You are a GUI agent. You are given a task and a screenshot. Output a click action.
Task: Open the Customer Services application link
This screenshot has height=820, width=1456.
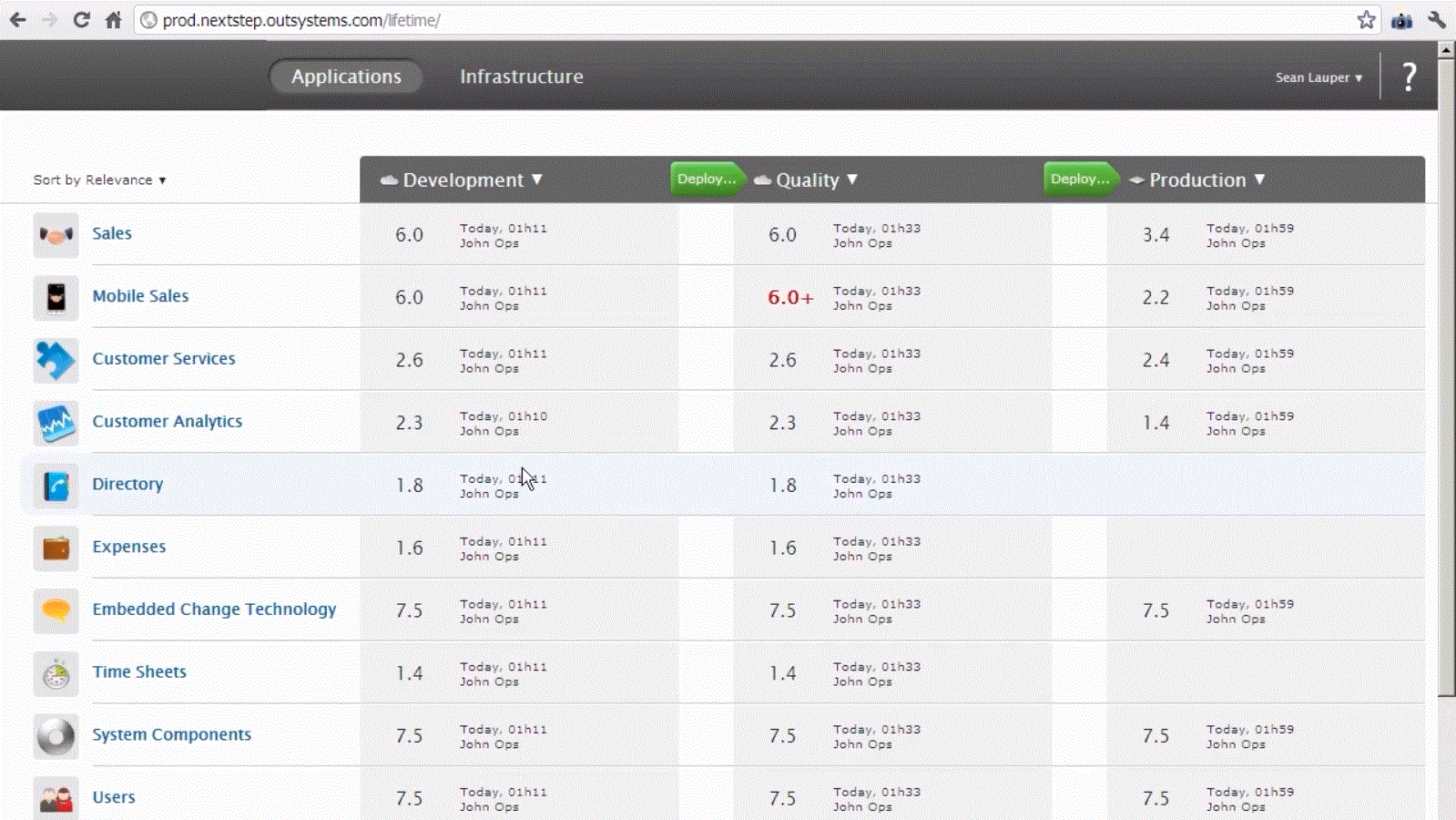[x=164, y=359]
